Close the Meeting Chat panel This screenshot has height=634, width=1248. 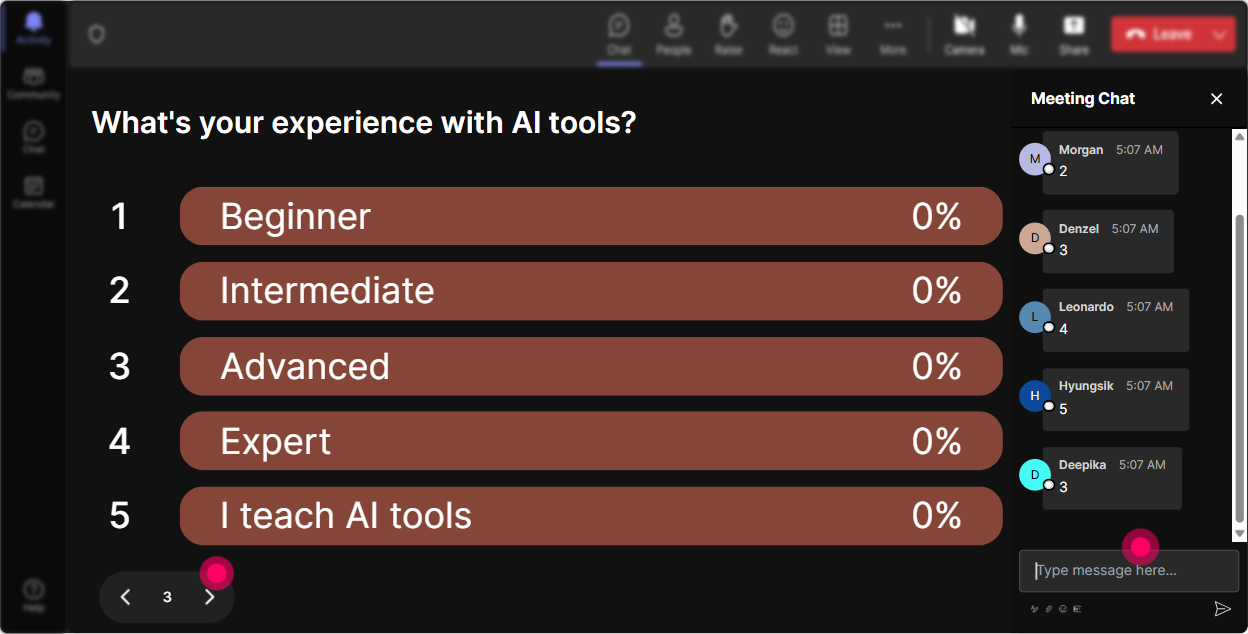[x=1216, y=98]
